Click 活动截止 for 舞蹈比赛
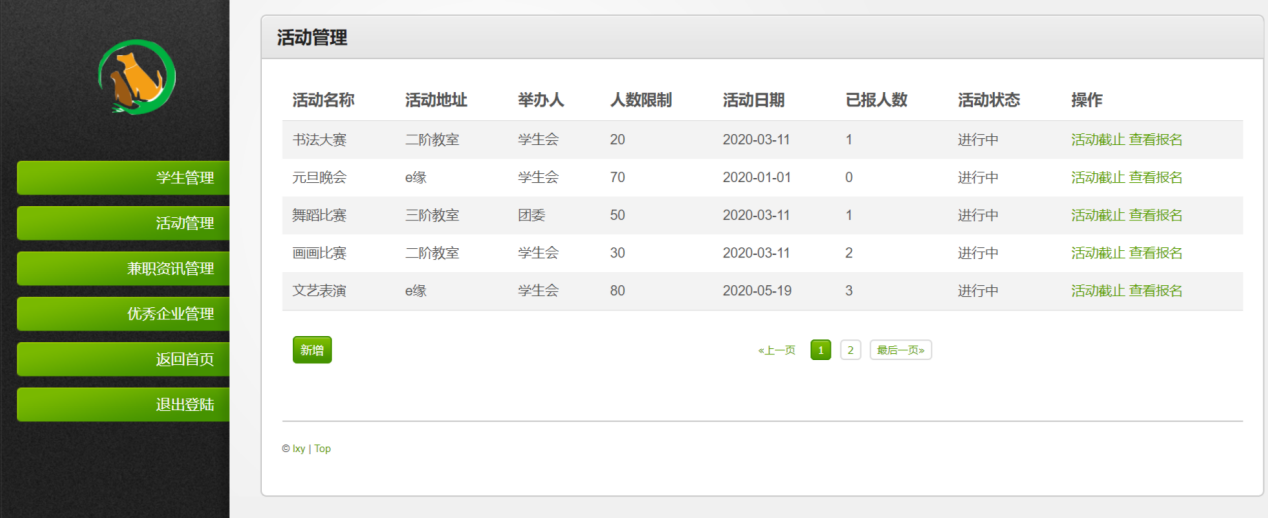This screenshot has height=518, width=1268. click(1098, 215)
